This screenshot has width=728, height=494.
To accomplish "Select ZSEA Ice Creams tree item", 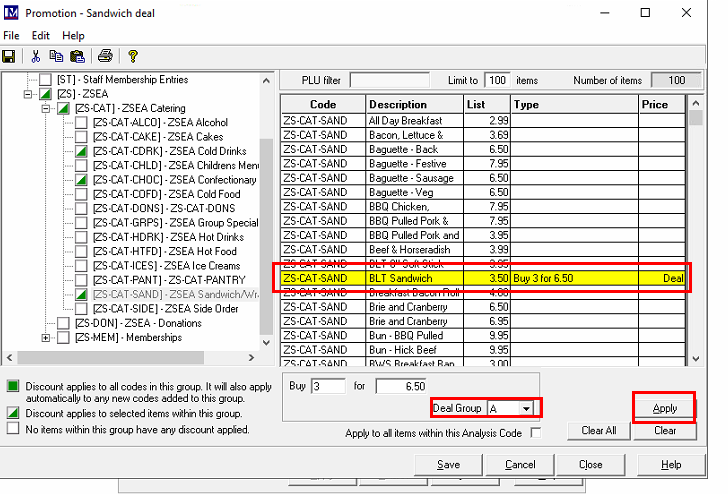I will click(x=167, y=266).
